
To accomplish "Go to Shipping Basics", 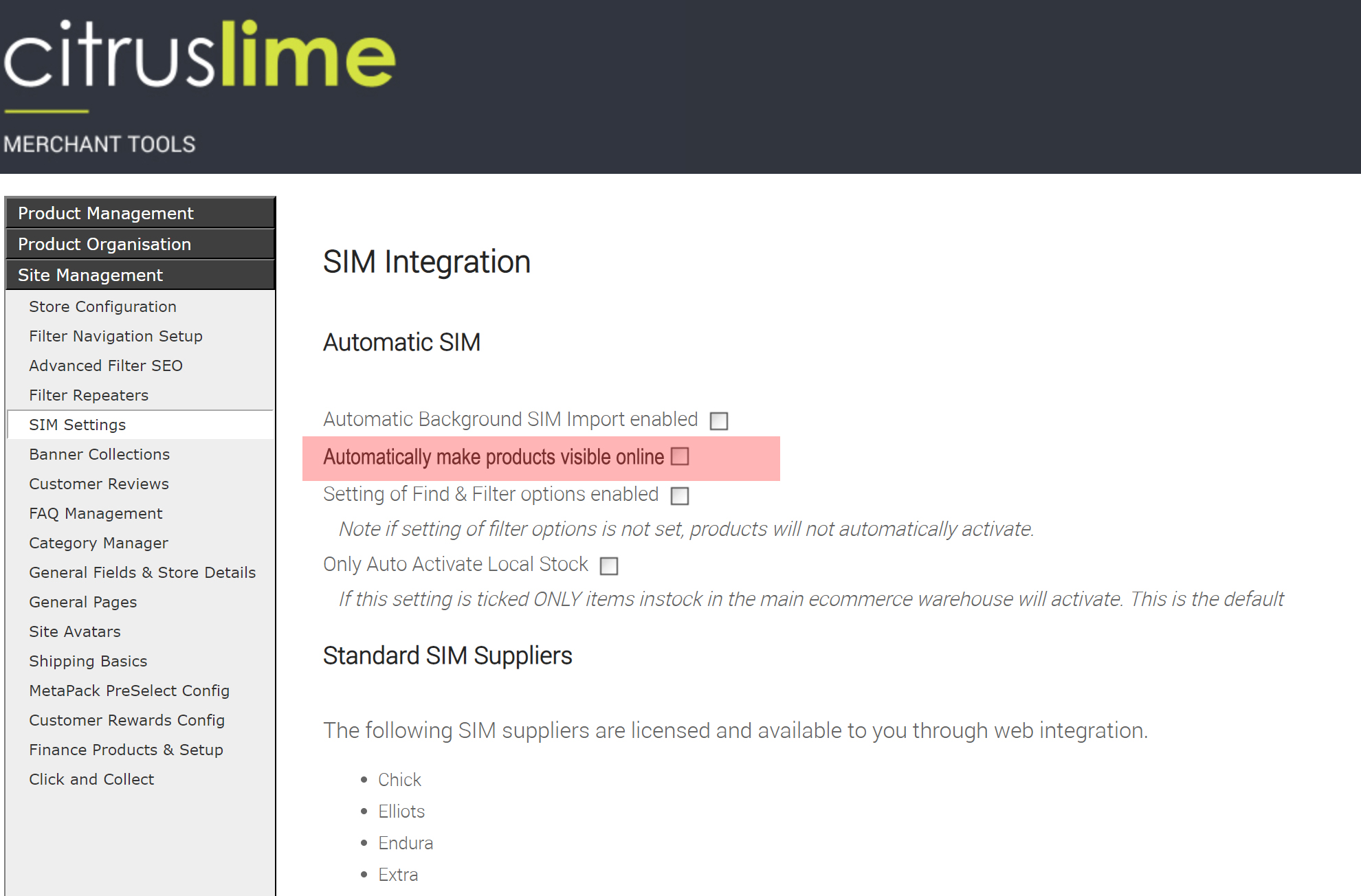I will pos(88,661).
